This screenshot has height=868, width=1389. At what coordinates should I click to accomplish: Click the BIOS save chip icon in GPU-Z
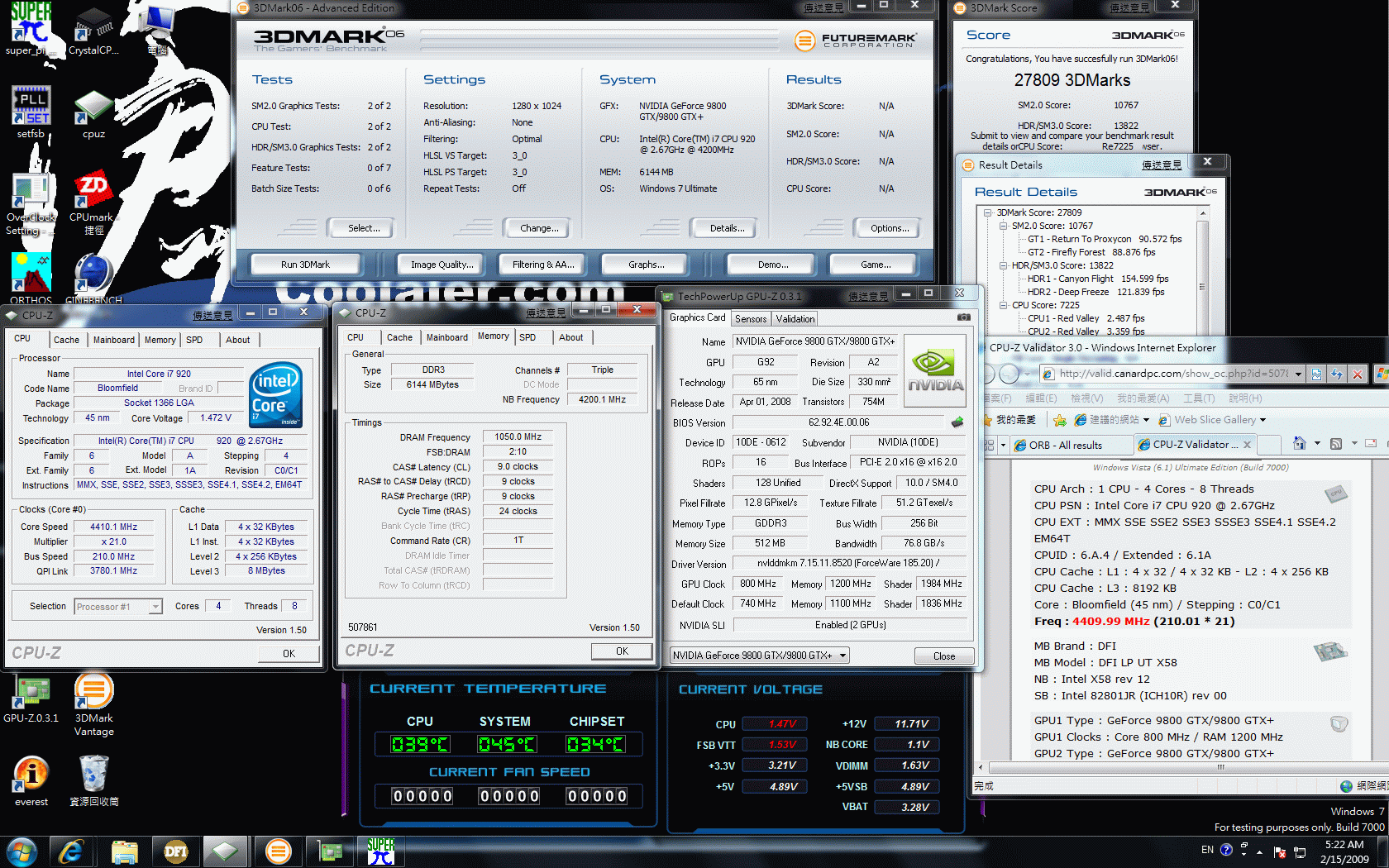(x=957, y=422)
